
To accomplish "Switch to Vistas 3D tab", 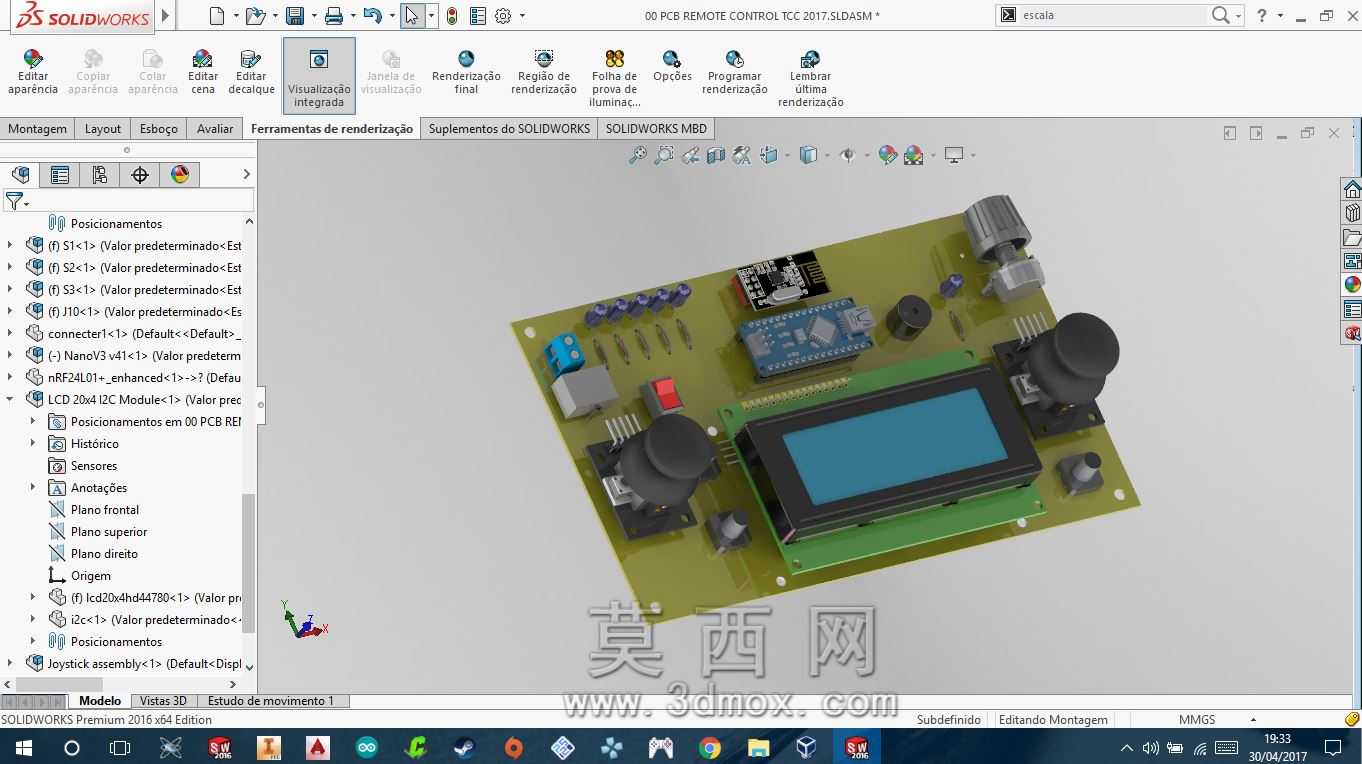I will pos(163,701).
